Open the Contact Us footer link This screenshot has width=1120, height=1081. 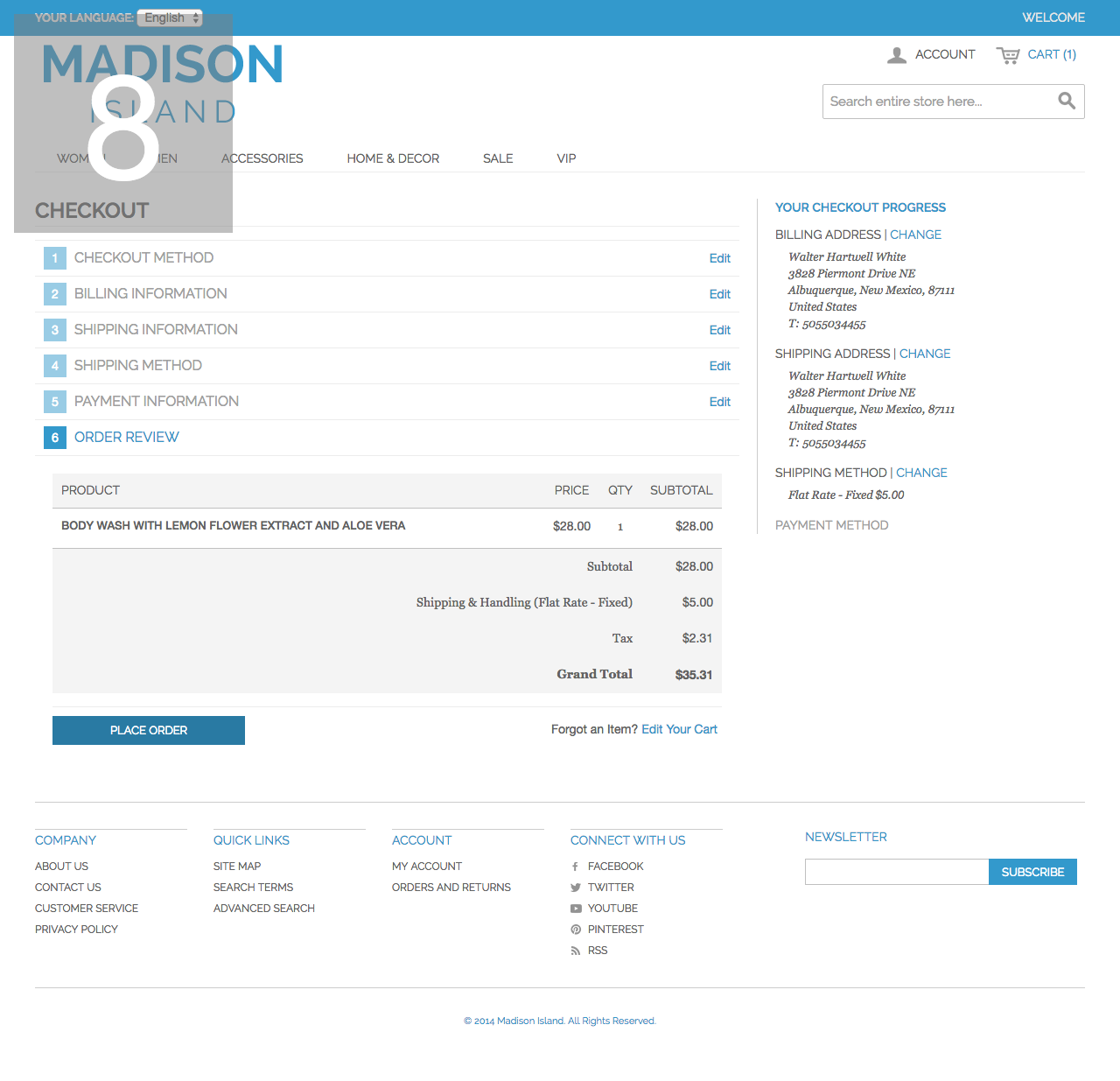[68, 888]
